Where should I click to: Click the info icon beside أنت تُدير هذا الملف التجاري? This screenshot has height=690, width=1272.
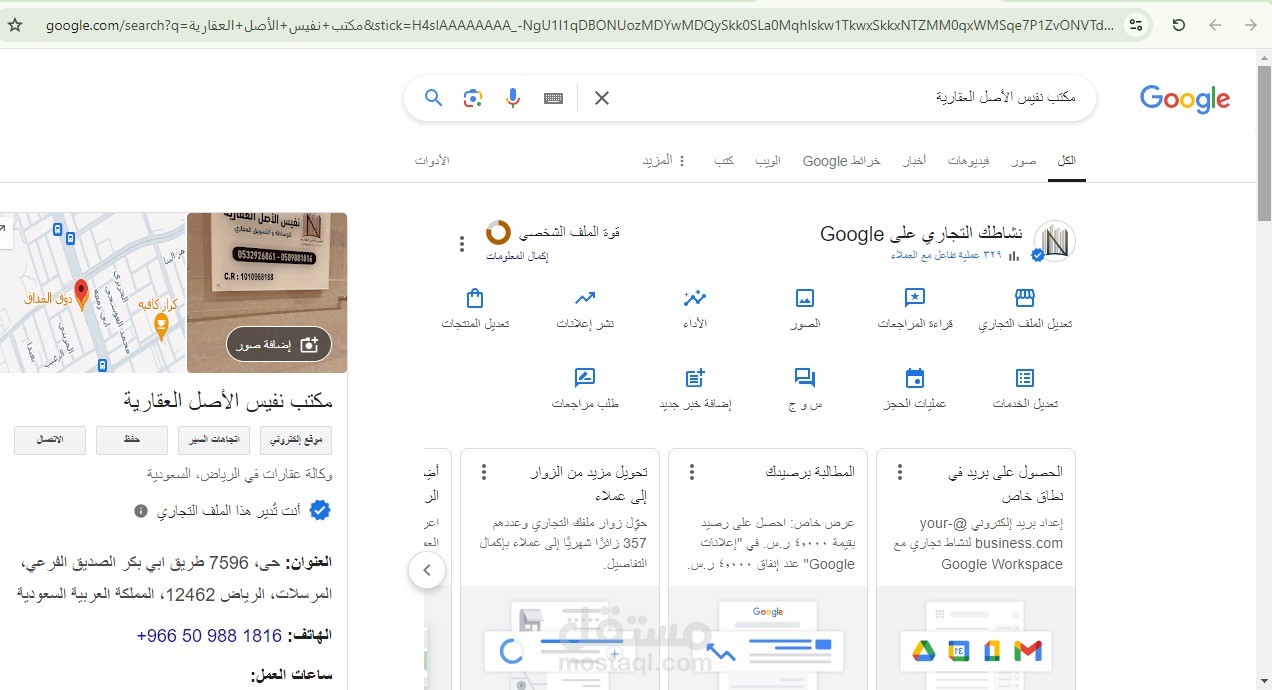point(141,511)
